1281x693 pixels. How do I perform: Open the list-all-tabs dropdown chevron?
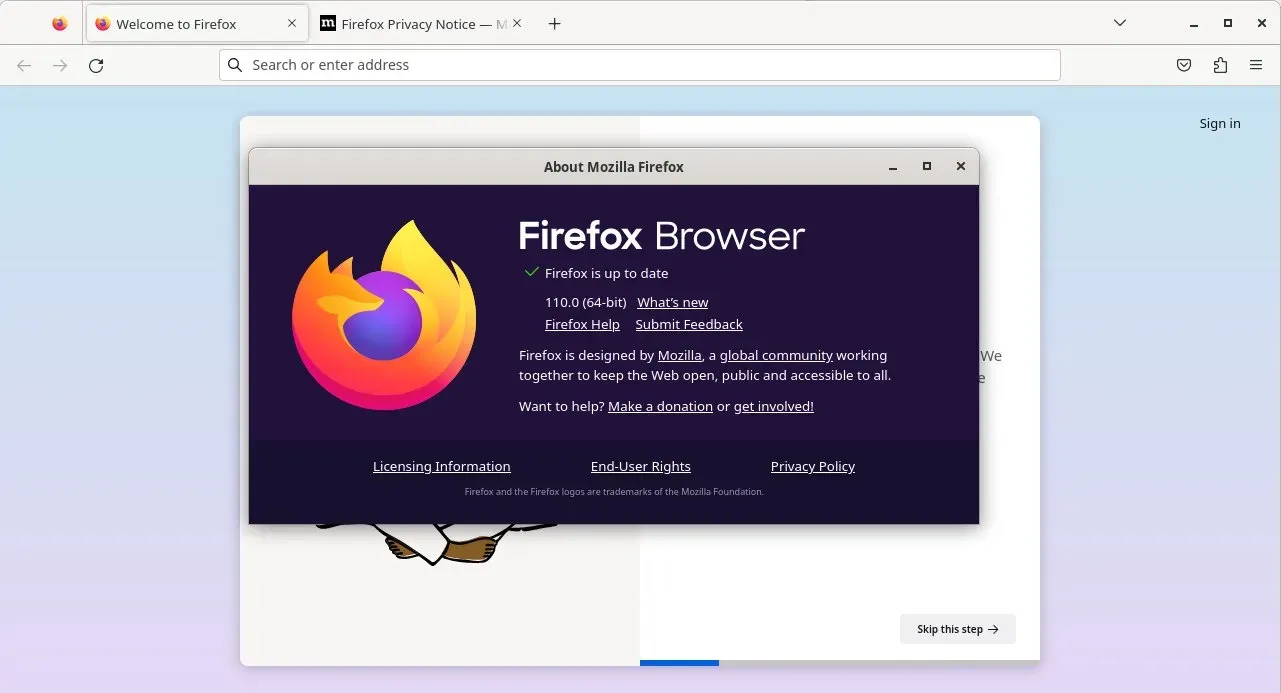1119,22
